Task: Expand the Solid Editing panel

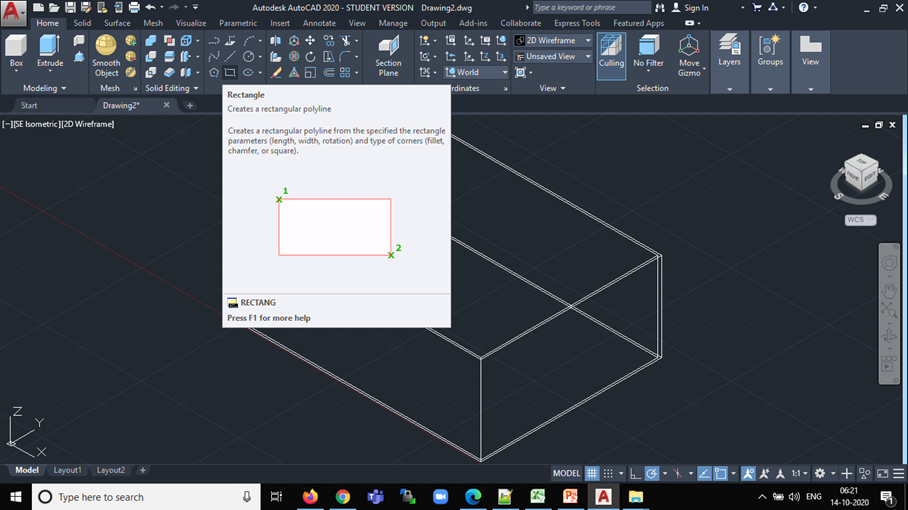Action: 172,88
